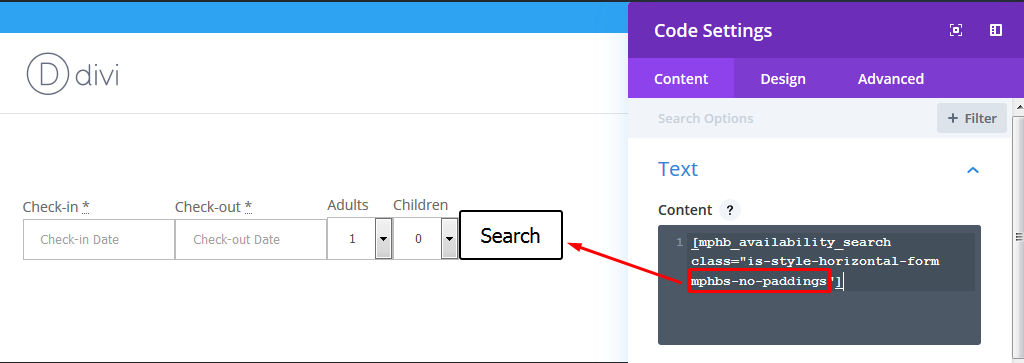
Task: Click the Divi logo
Action: coord(72,76)
